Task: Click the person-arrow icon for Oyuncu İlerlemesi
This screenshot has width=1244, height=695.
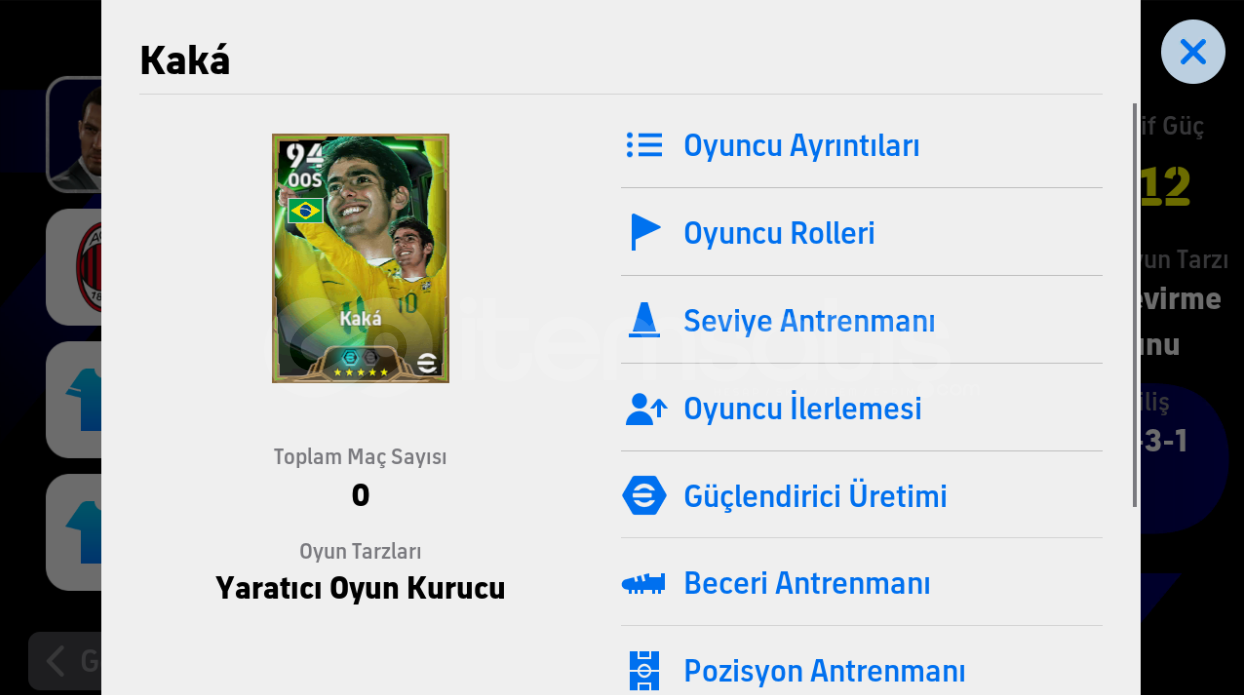Action: point(644,408)
